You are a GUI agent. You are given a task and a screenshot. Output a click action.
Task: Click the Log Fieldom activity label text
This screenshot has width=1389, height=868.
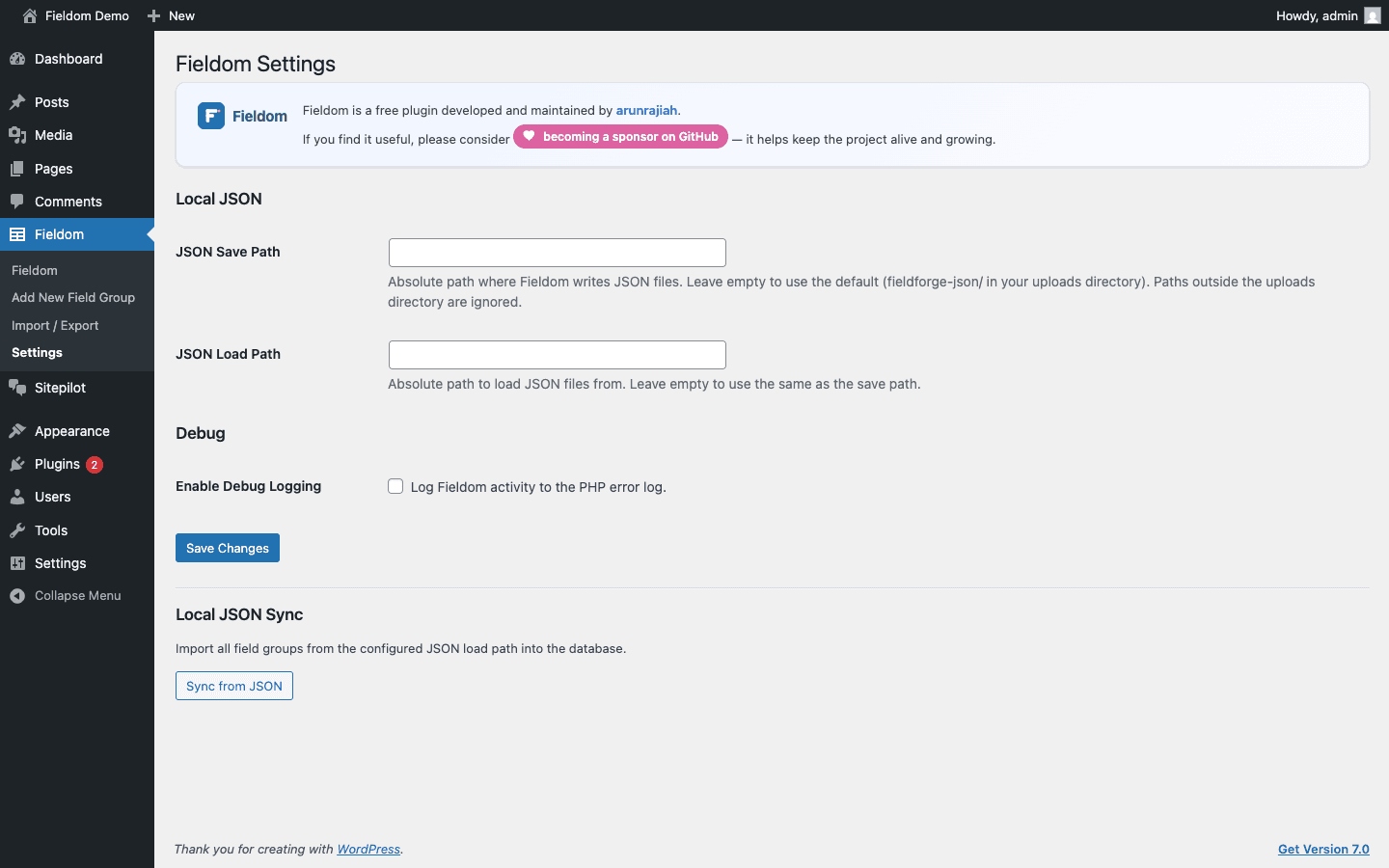pyautogui.click(x=538, y=487)
